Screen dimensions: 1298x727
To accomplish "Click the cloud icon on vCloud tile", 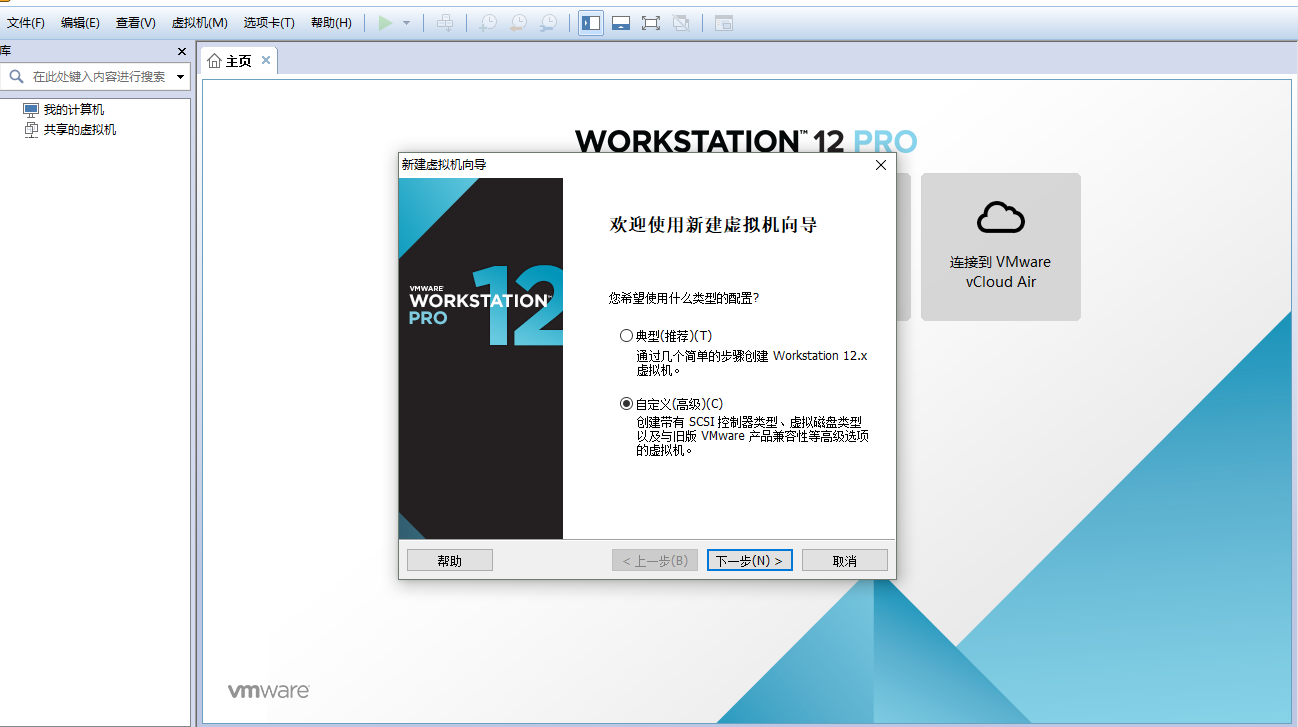I will pos(1001,216).
